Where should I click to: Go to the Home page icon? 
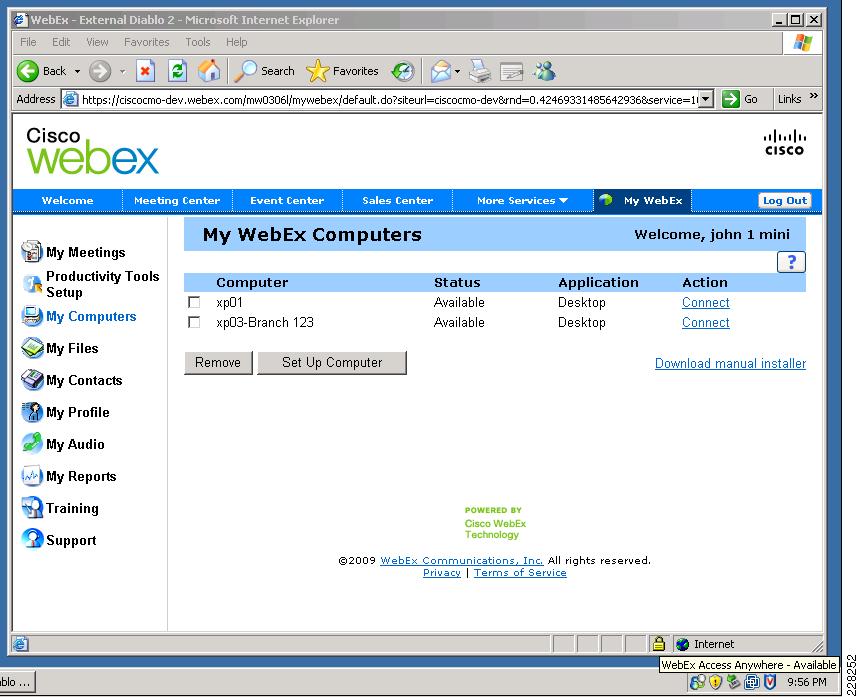coord(209,71)
